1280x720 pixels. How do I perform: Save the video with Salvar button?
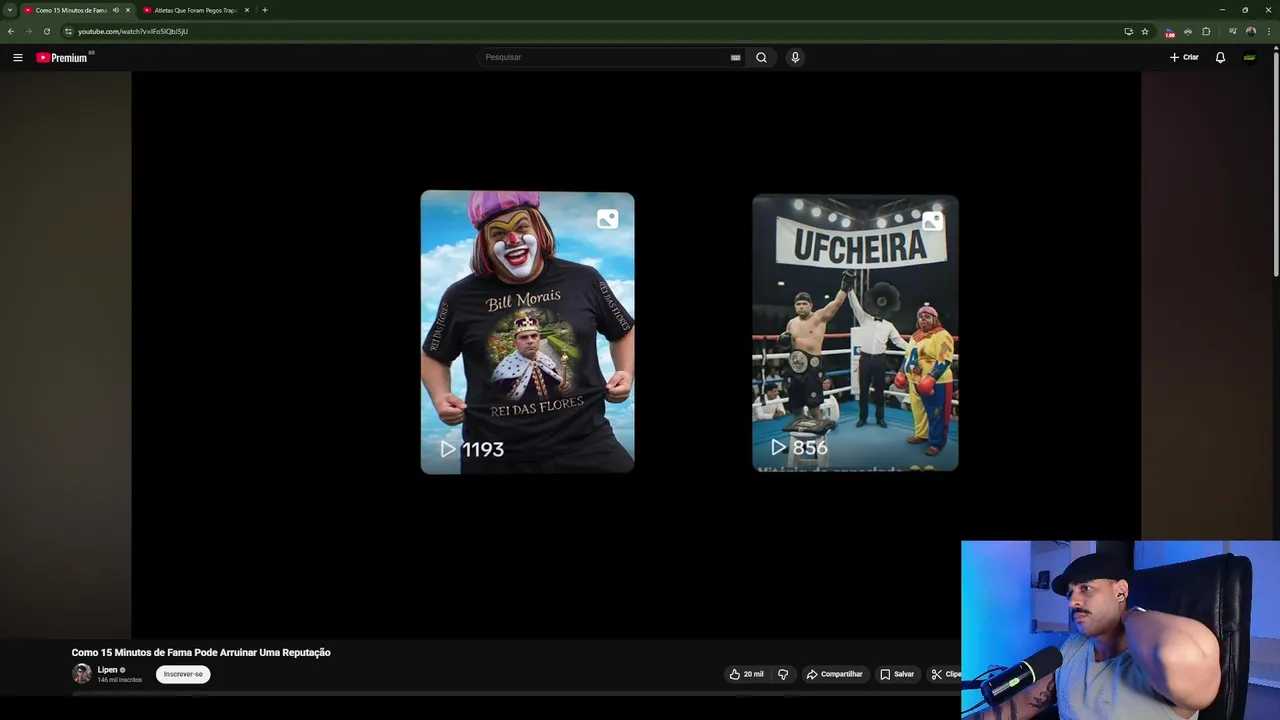pyautogui.click(x=897, y=674)
